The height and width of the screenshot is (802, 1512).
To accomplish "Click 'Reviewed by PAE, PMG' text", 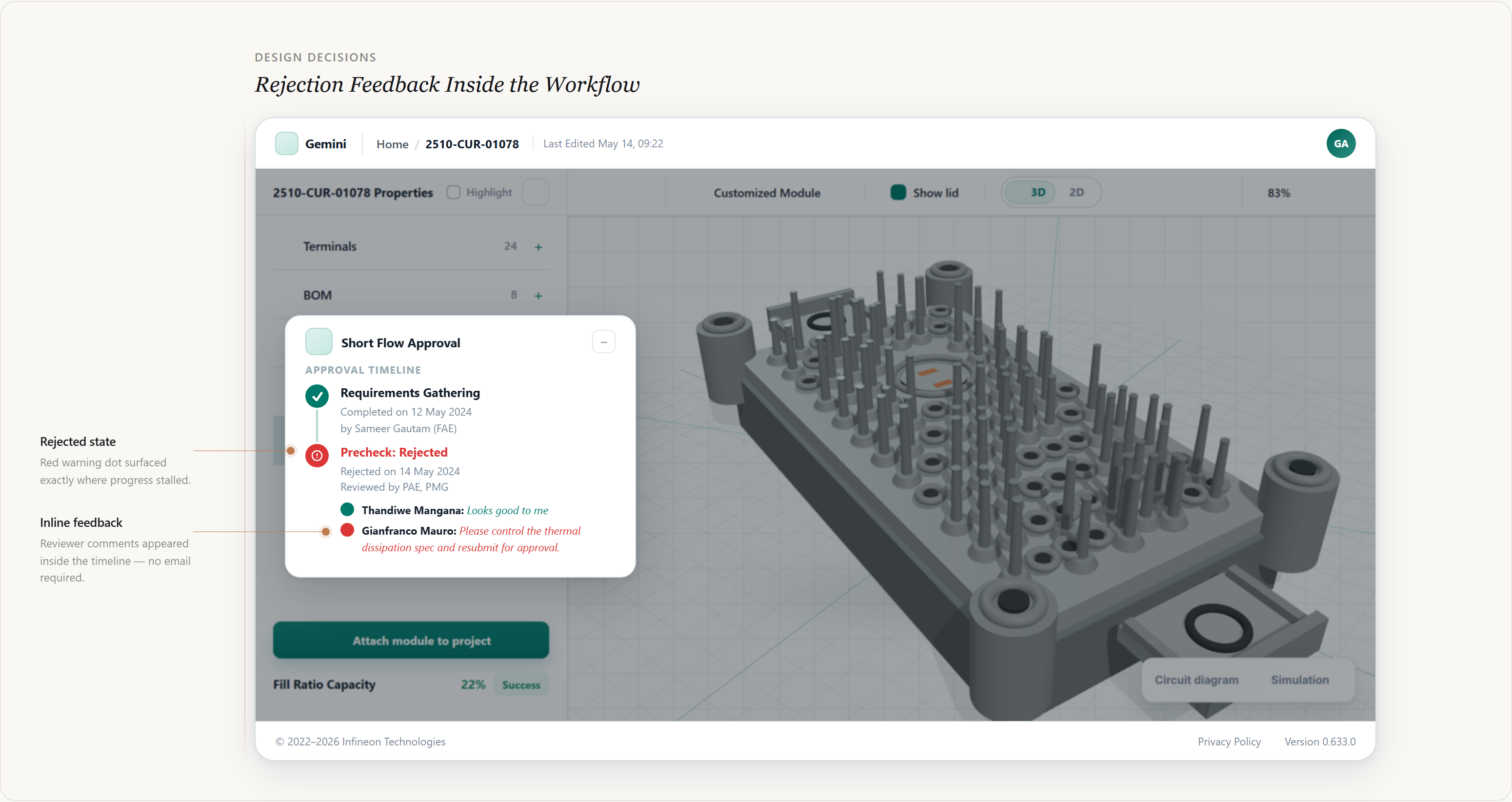I will pyautogui.click(x=394, y=487).
